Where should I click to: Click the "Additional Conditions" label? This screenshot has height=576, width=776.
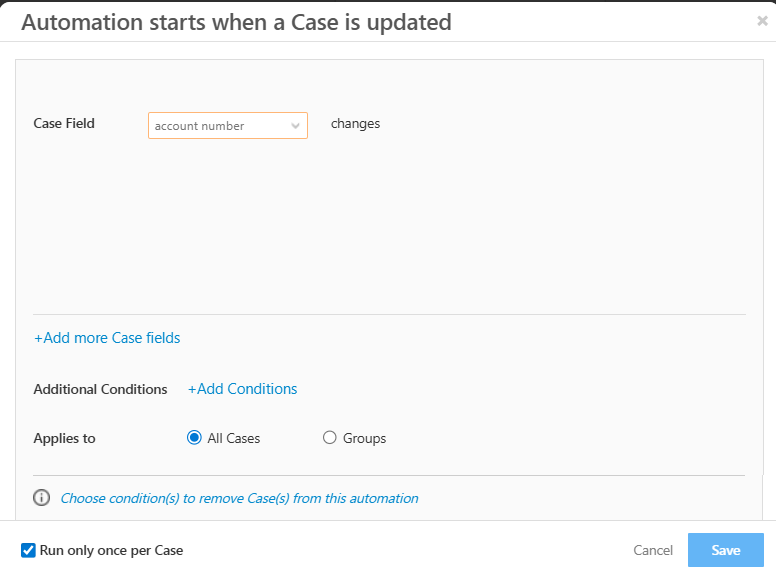tap(100, 389)
